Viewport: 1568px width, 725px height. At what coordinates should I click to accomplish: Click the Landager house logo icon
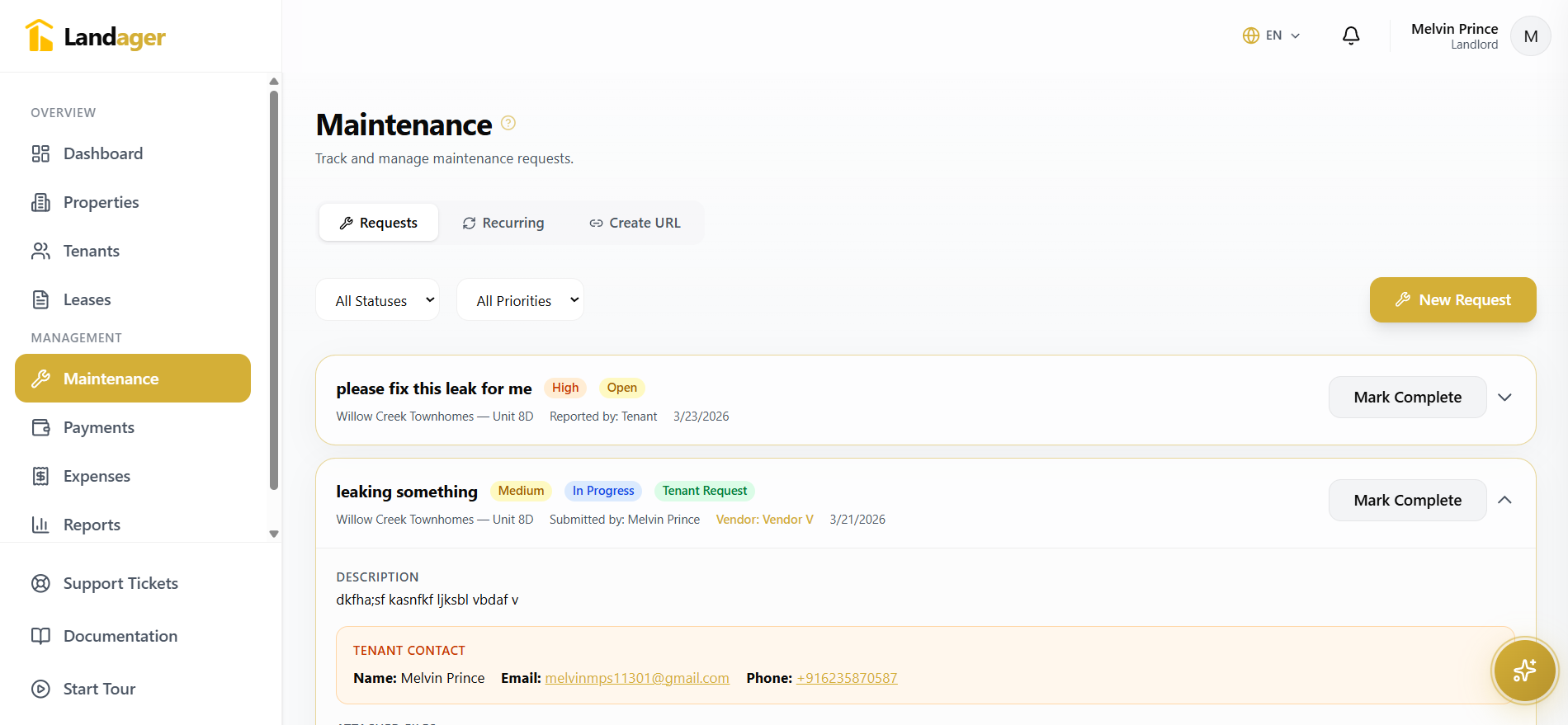point(39,35)
